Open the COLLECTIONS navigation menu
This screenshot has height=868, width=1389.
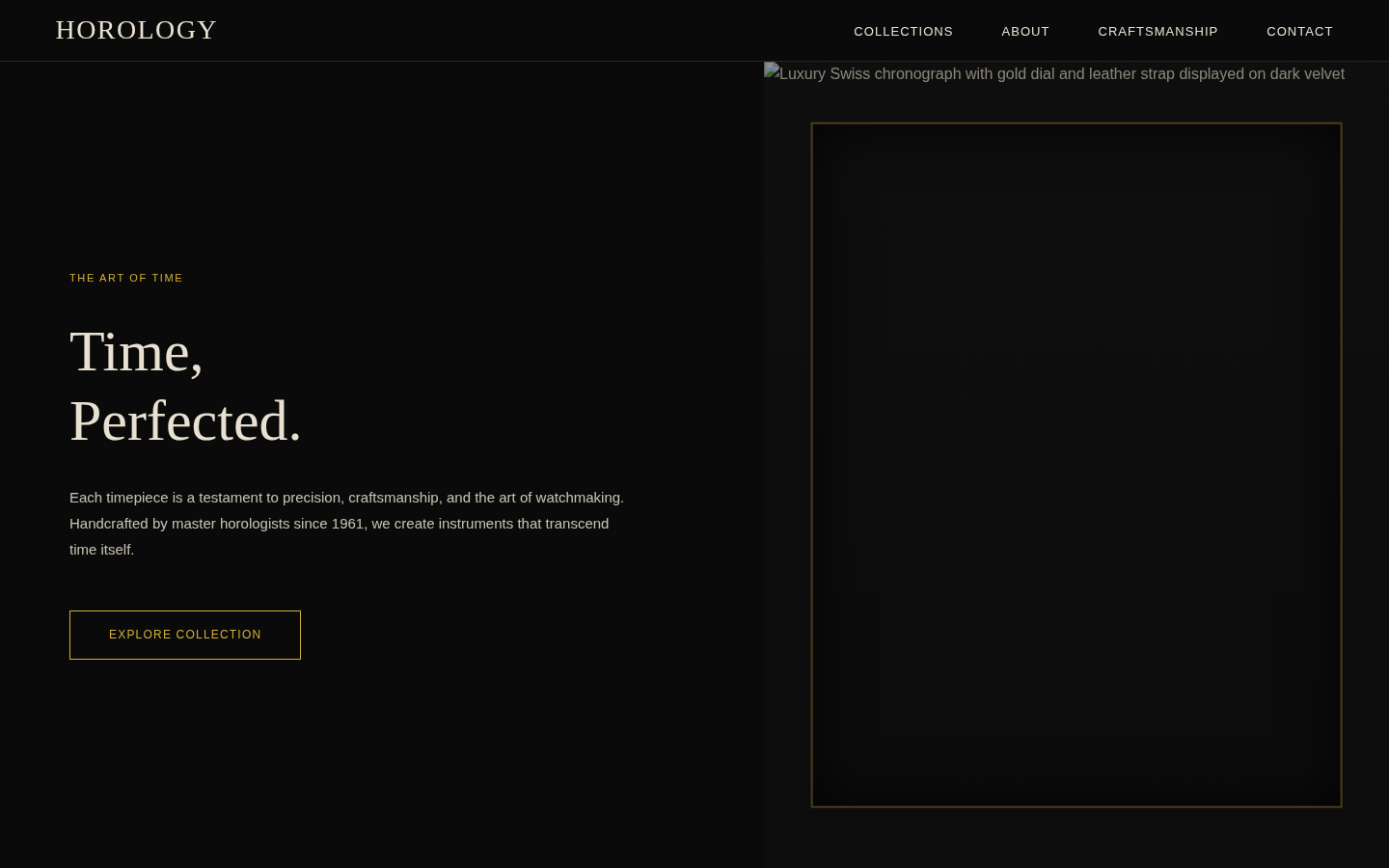click(x=903, y=31)
